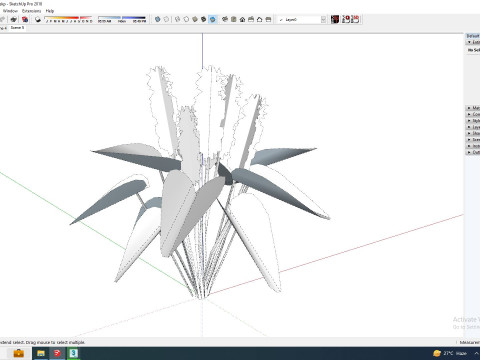480x360 pixels.
Task: Click the 3D red-badge extension icon
Action: (x=355, y=19)
